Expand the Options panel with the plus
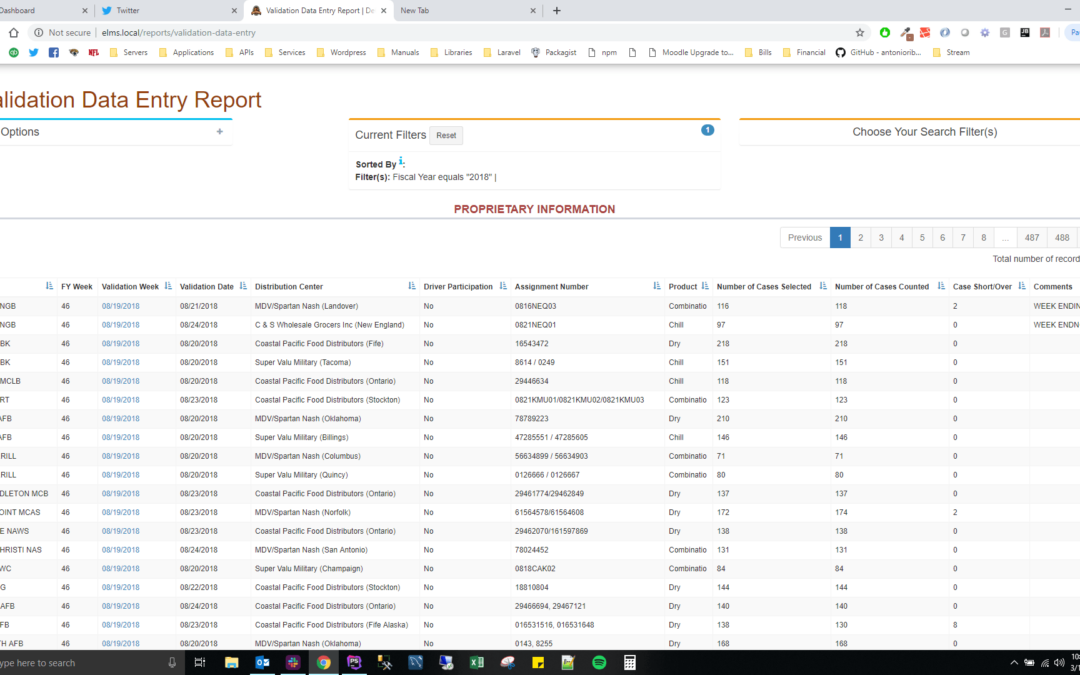The width and height of the screenshot is (1080, 675). point(220,132)
